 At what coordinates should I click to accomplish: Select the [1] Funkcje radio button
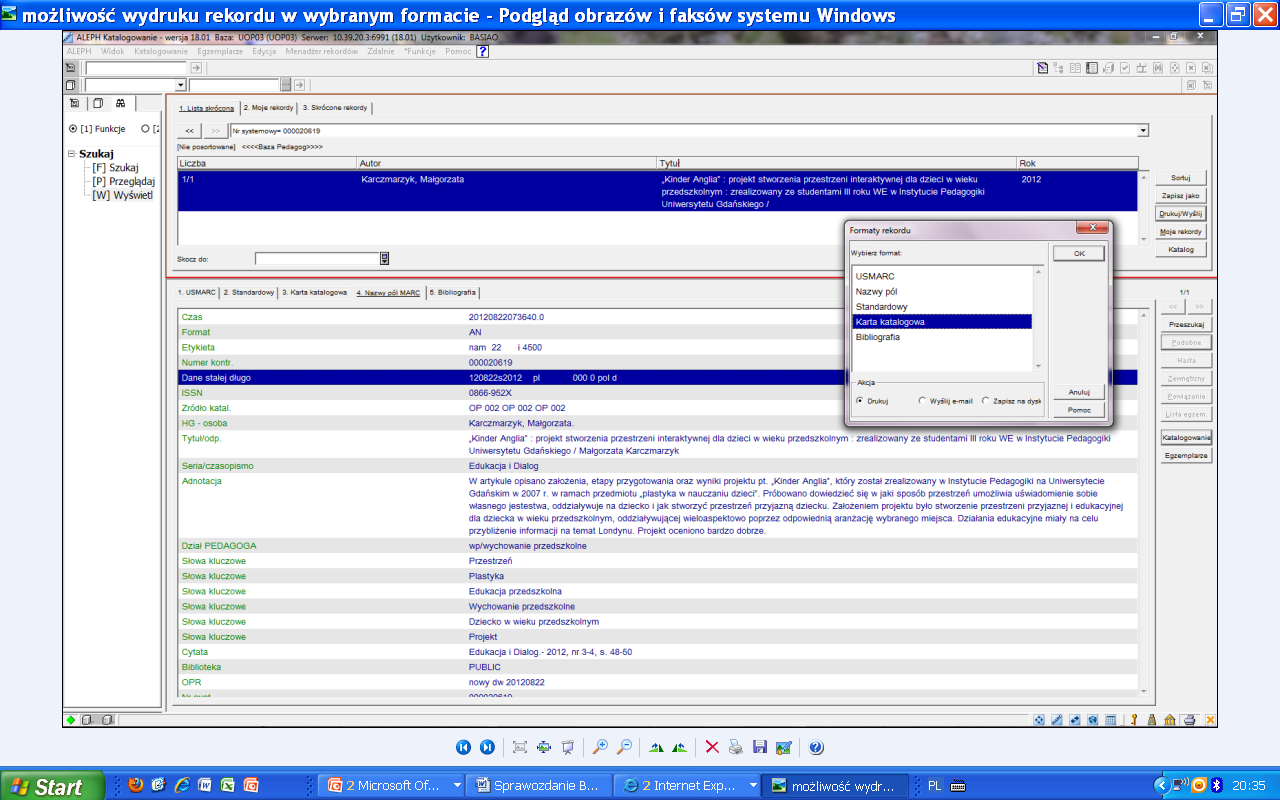pyautogui.click(x=73, y=129)
